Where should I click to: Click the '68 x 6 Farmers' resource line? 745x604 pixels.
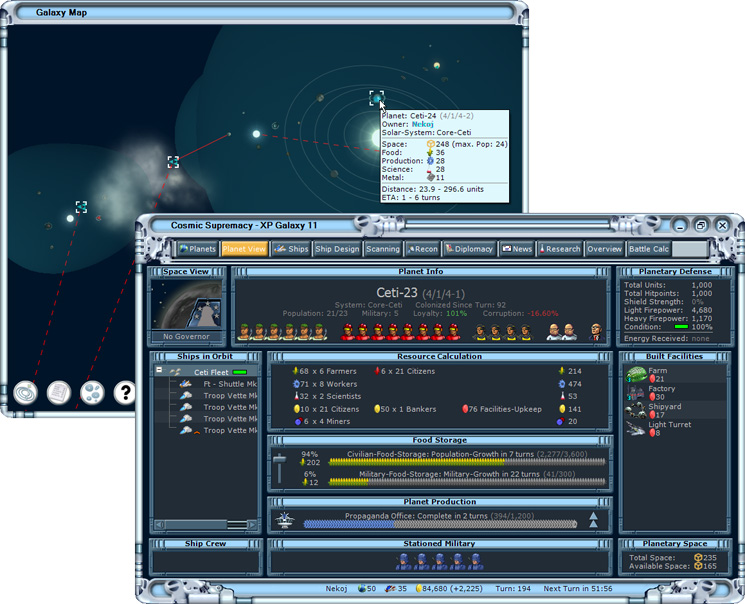tap(325, 371)
